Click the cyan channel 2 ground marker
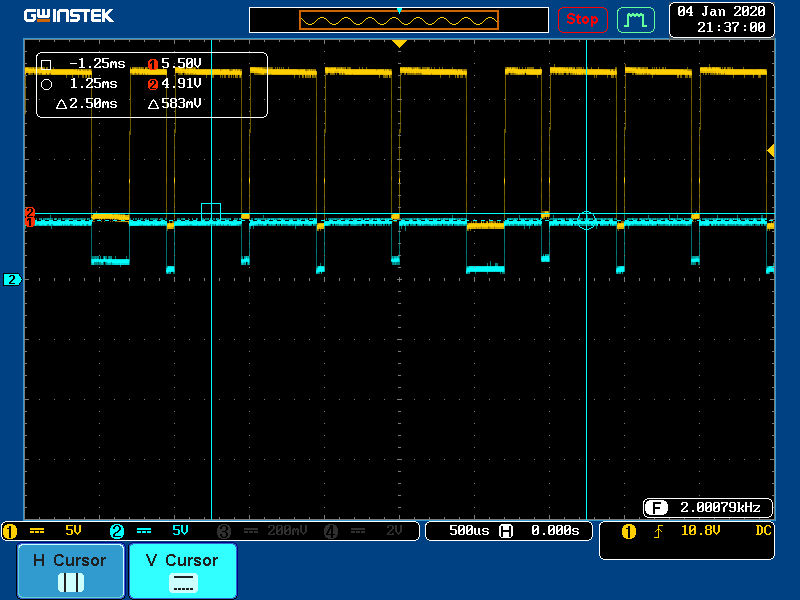This screenshot has height=600, width=800. [13, 280]
